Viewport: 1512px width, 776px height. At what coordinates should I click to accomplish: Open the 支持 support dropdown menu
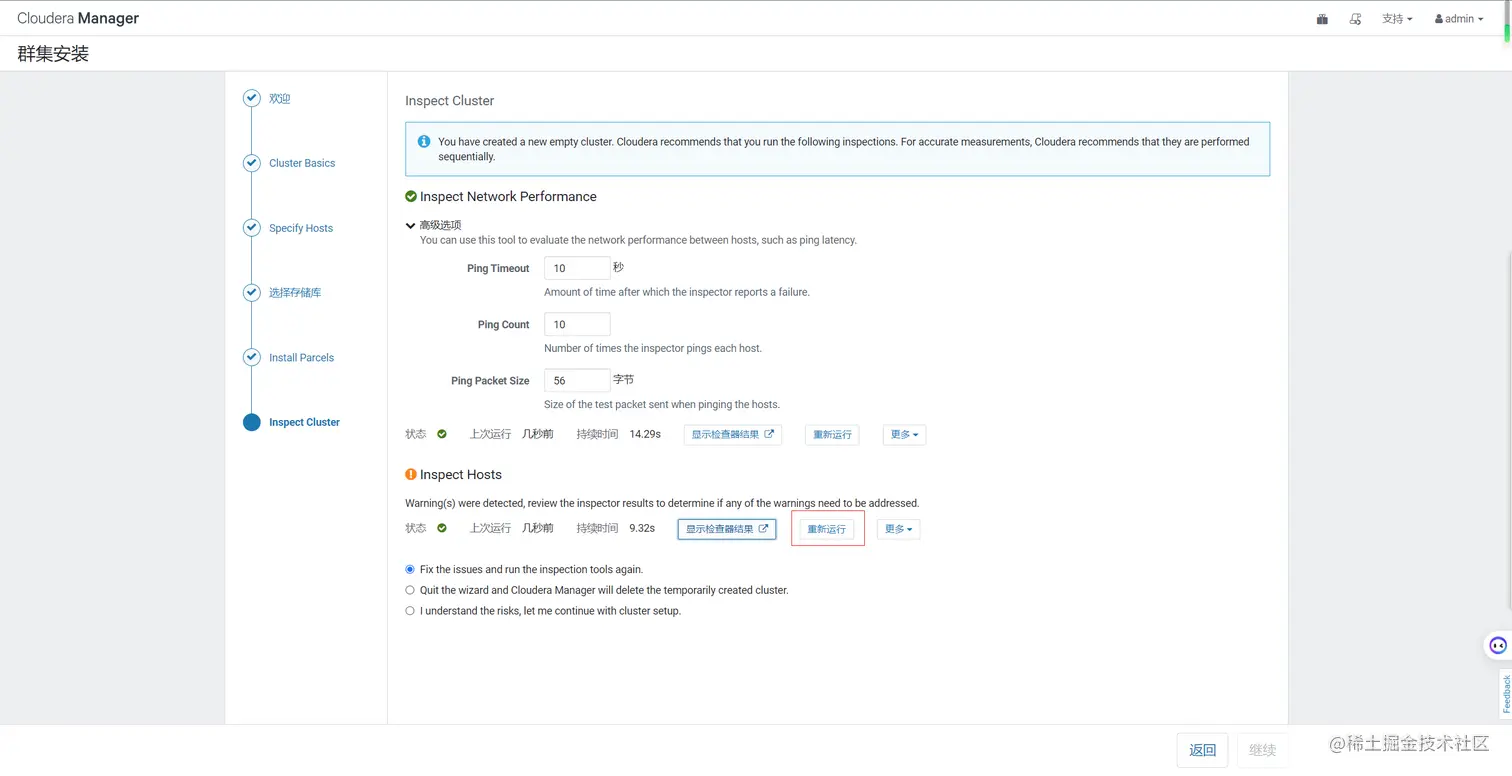[x=1397, y=19]
